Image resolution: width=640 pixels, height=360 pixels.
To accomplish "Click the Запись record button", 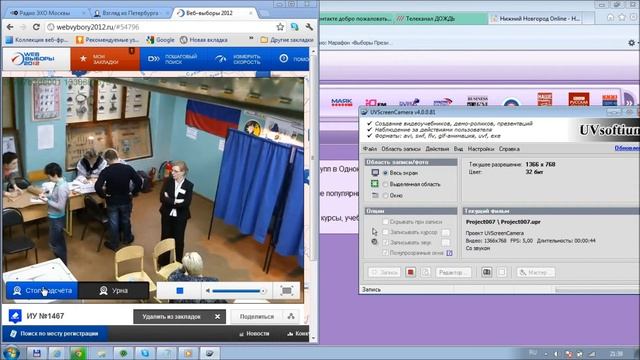I will (x=384, y=272).
